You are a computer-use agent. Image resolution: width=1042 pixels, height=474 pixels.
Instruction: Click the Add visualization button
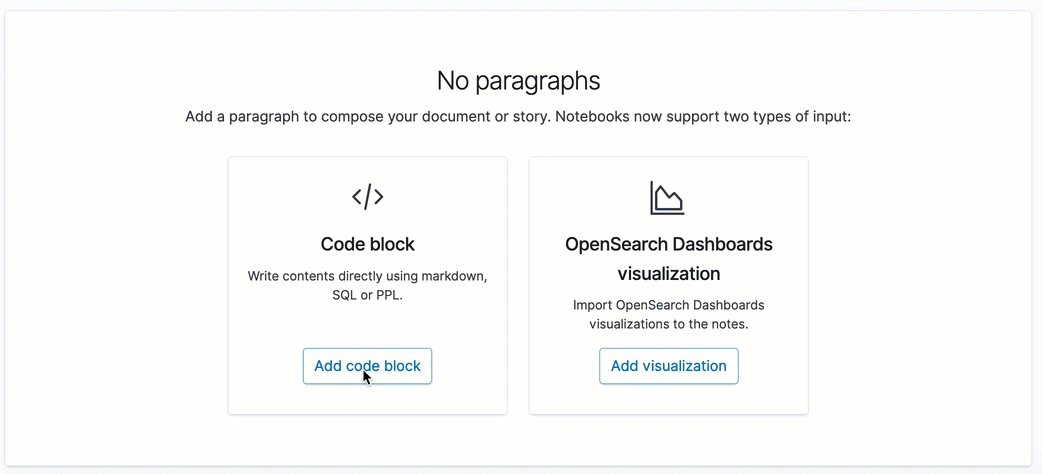tap(669, 366)
